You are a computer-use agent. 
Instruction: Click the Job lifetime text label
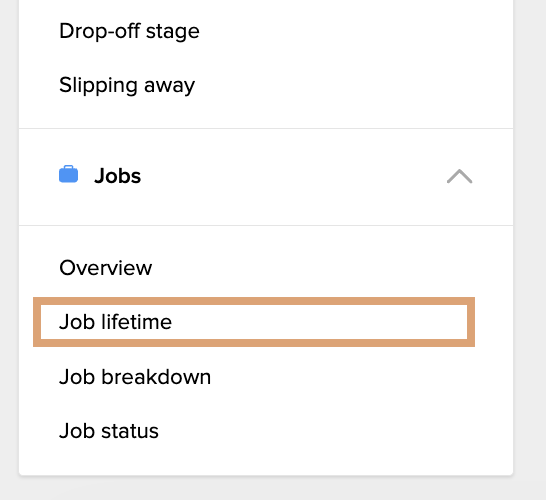tap(115, 322)
